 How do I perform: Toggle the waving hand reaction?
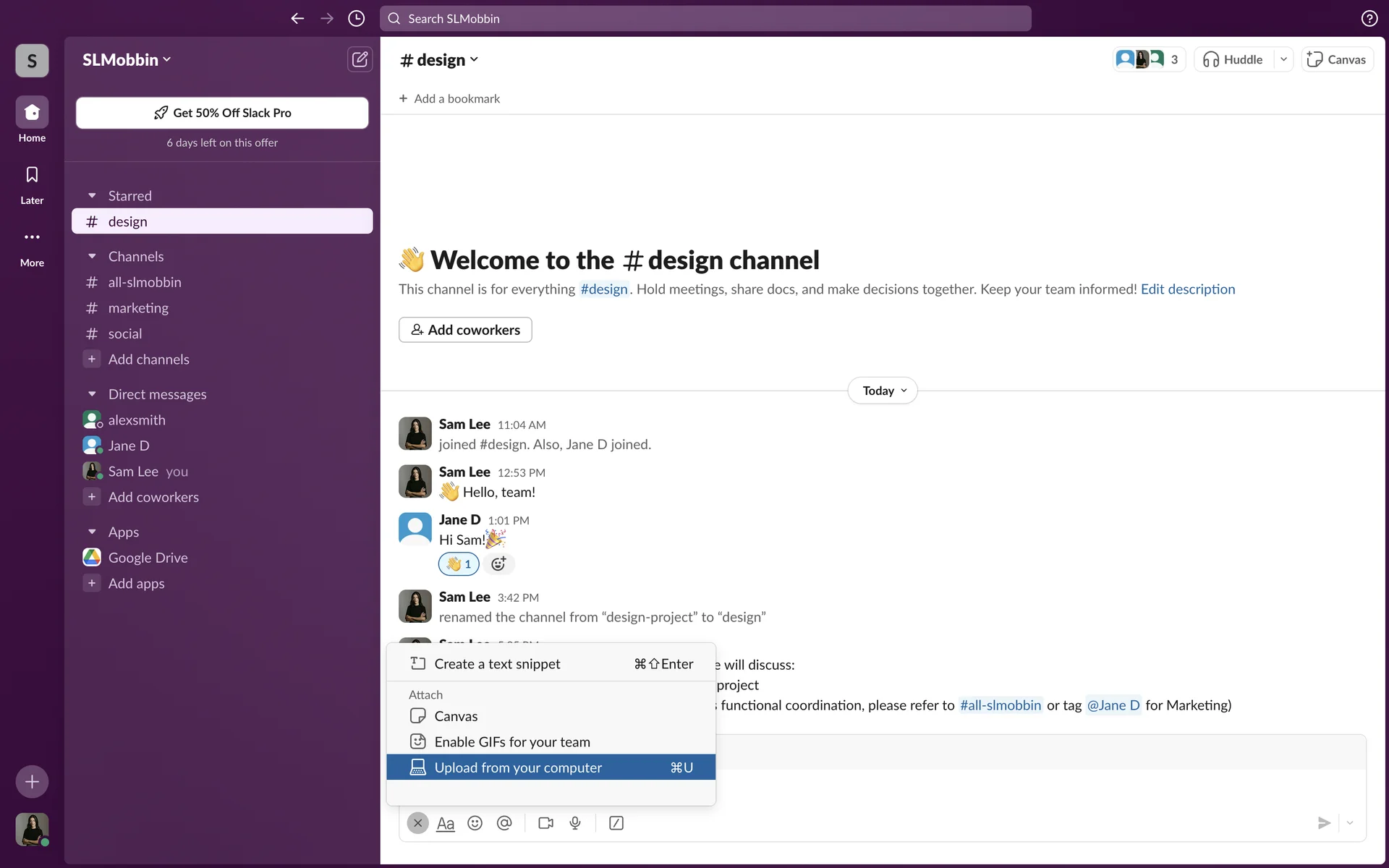[459, 564]
